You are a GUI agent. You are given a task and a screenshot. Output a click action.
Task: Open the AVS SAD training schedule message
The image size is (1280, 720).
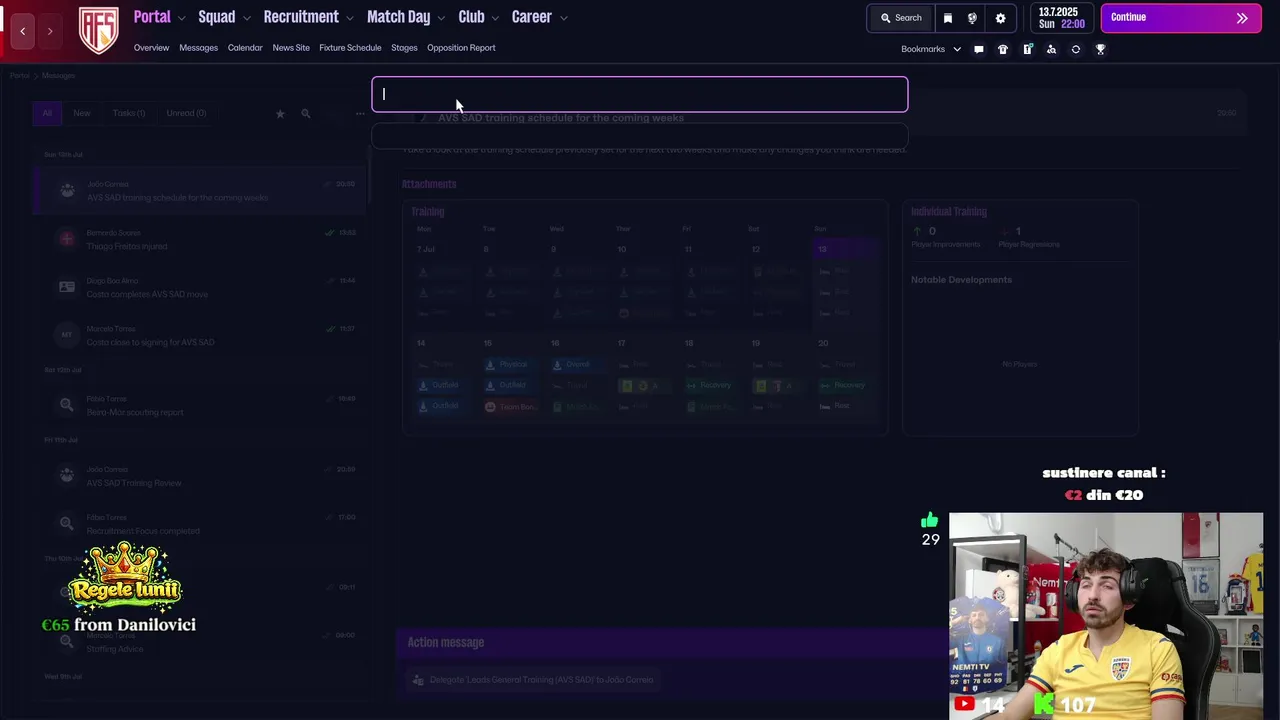tap(200, 191)
